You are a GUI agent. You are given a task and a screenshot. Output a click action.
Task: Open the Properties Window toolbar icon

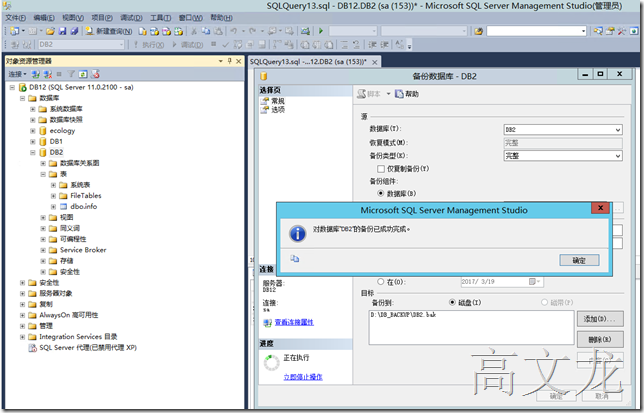611,31
